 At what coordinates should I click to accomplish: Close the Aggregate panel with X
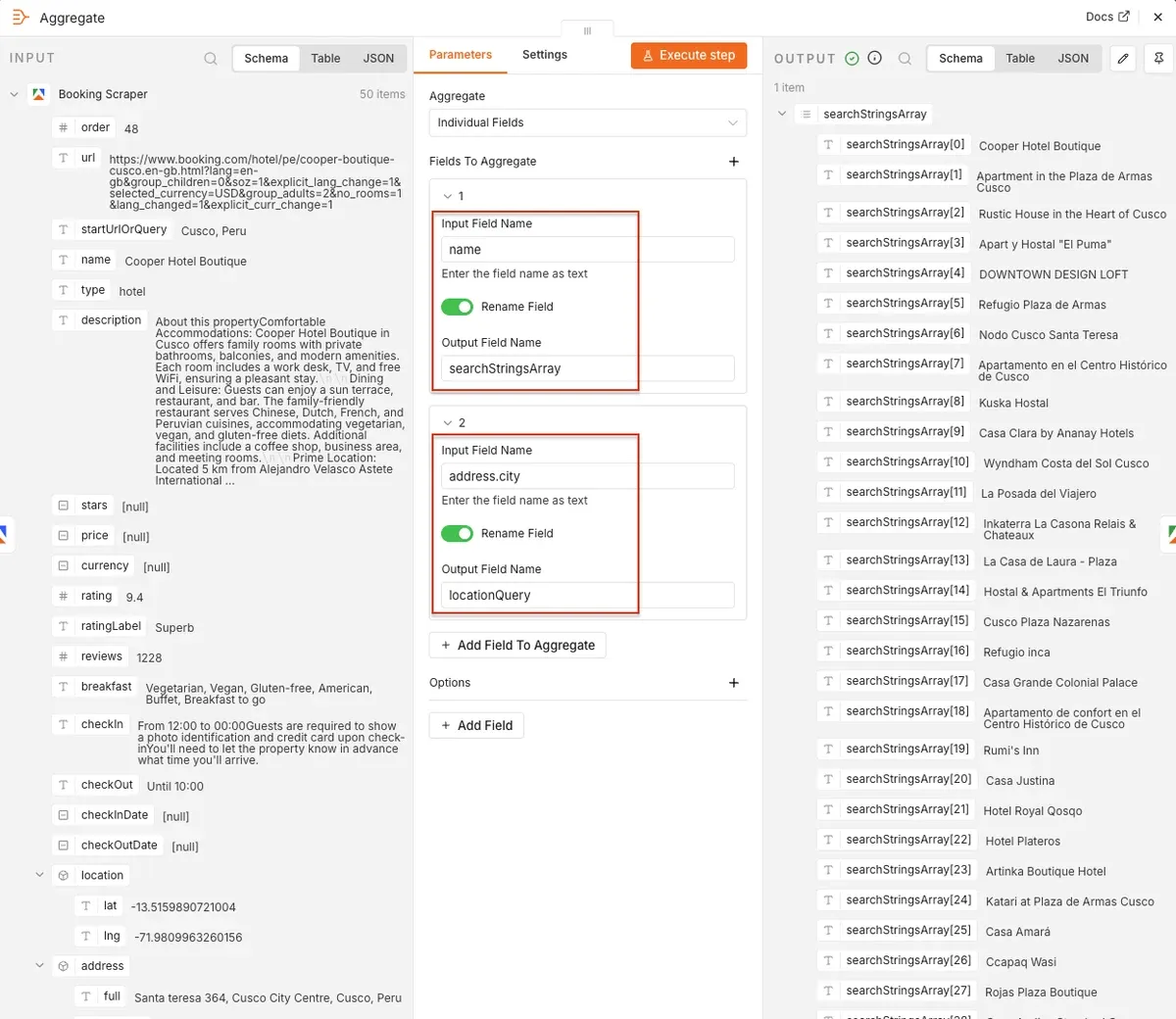click(x=1157, y=17)
